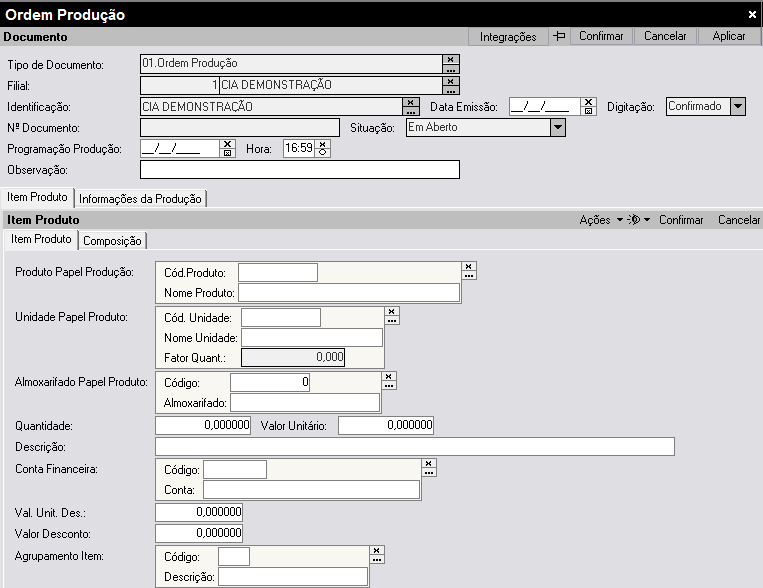The image size is (763, 588).
Task: Open lookup (...) for Unidade Papel Produto
Action: click(x=392, y=320)
